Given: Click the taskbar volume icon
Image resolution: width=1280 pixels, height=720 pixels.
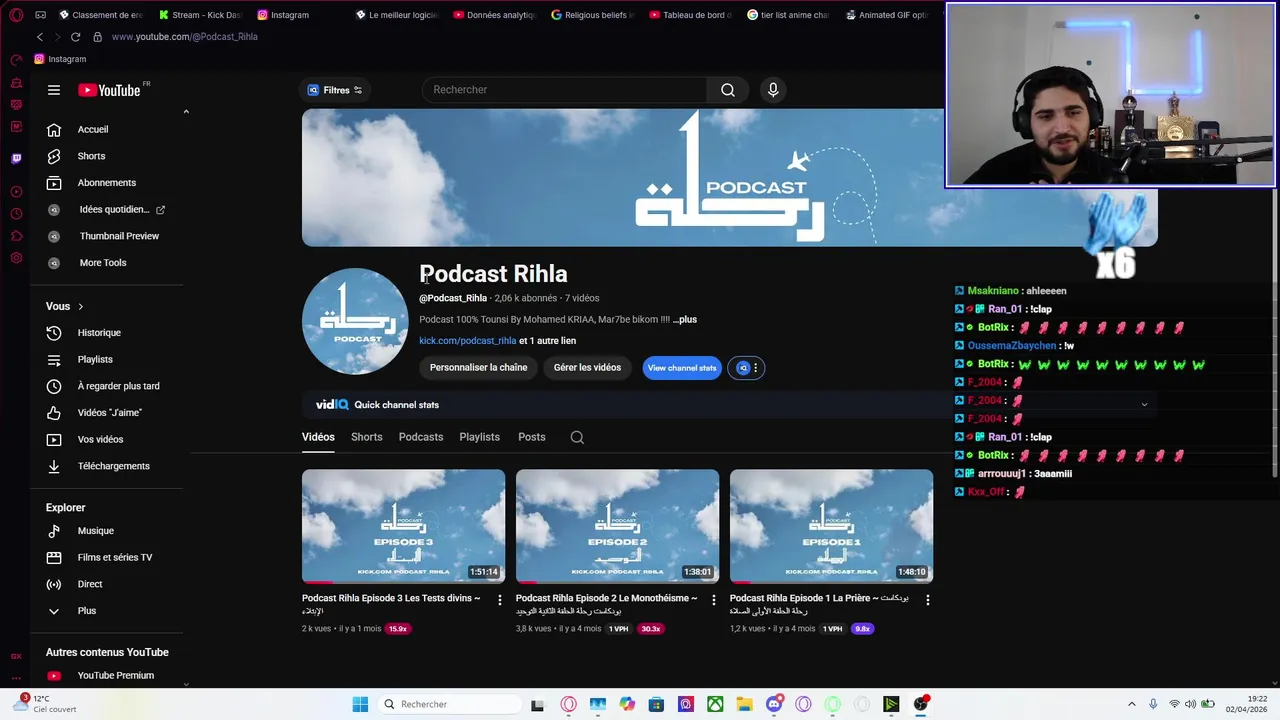Looking at the screenshot, I should 1191,704.
